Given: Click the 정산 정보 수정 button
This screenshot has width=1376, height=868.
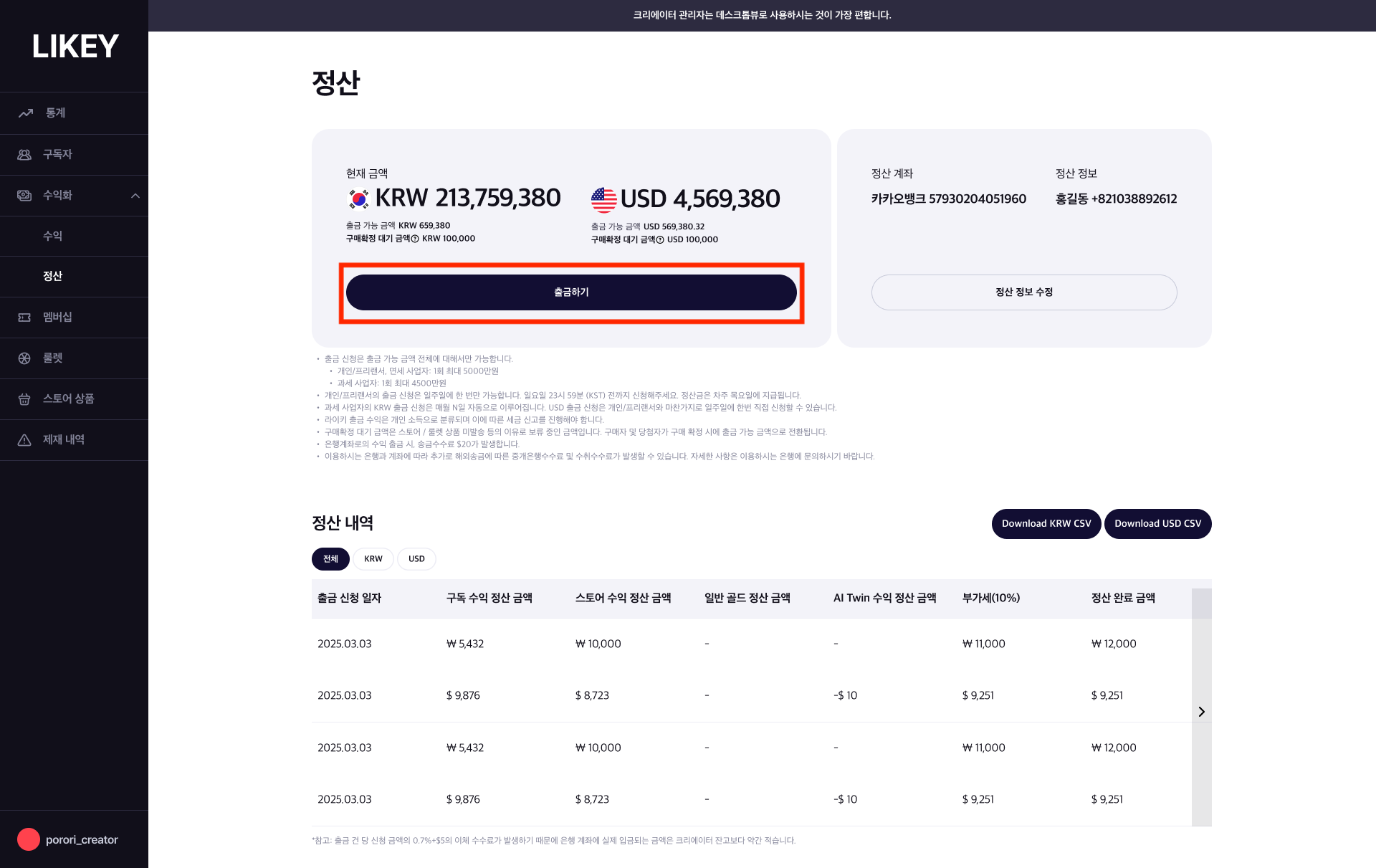Looking at the screenshot, I should tap(1024, 292).
